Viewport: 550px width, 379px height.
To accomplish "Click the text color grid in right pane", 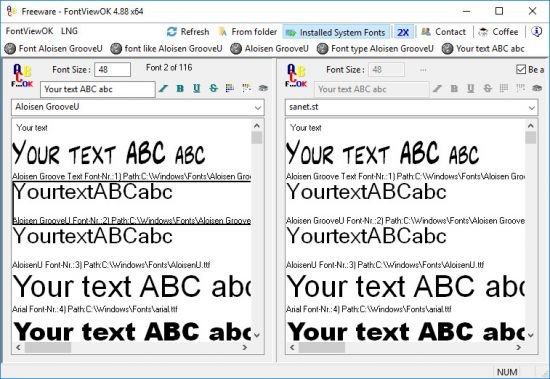I will [504, 88].
